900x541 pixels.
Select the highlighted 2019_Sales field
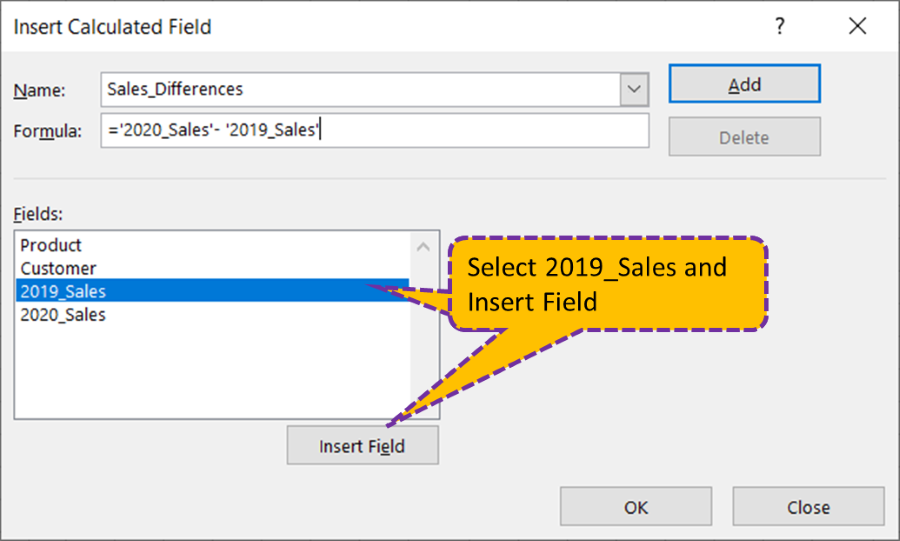pos(64,291)
